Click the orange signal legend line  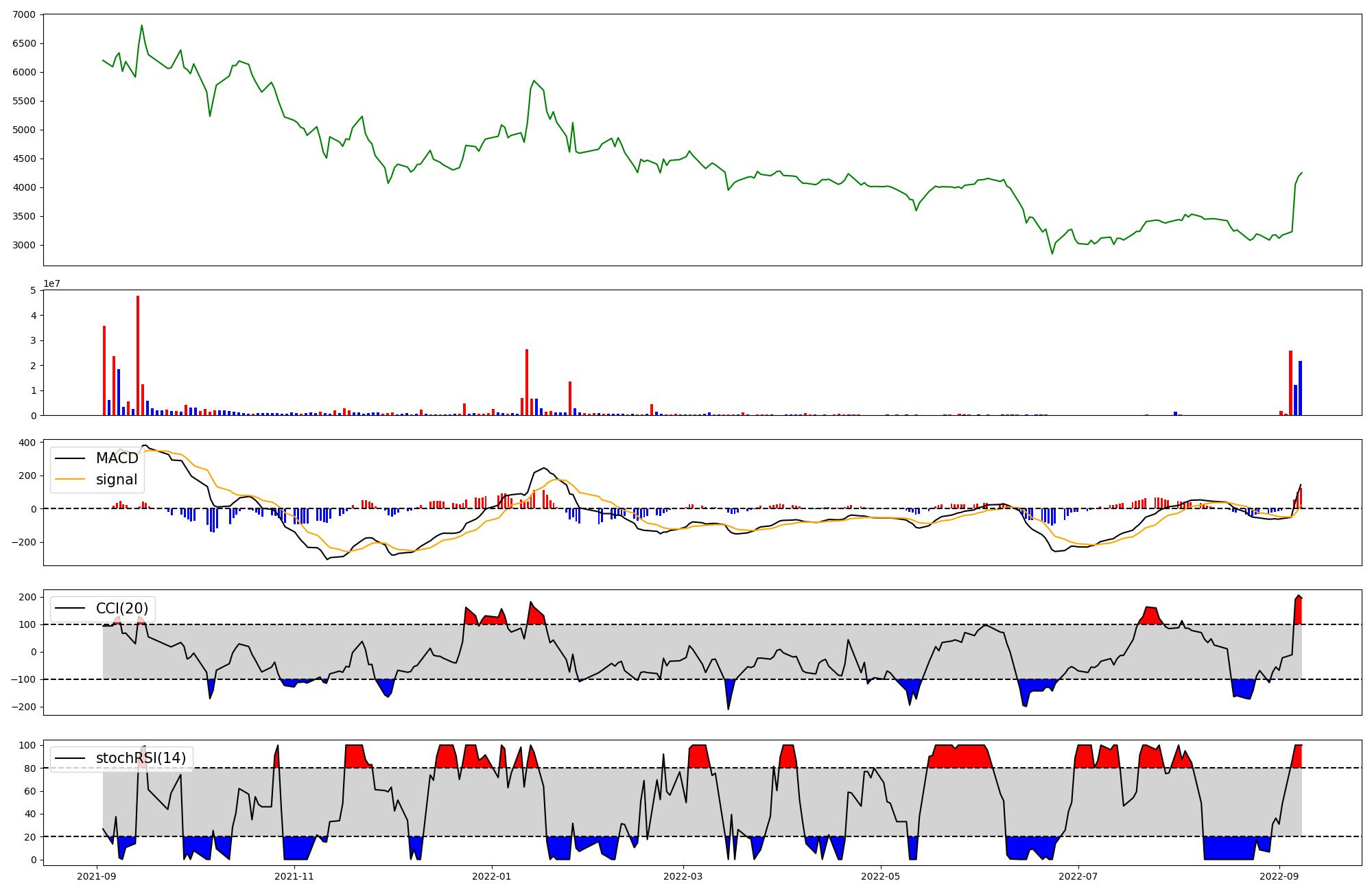[x=70, y=480]
